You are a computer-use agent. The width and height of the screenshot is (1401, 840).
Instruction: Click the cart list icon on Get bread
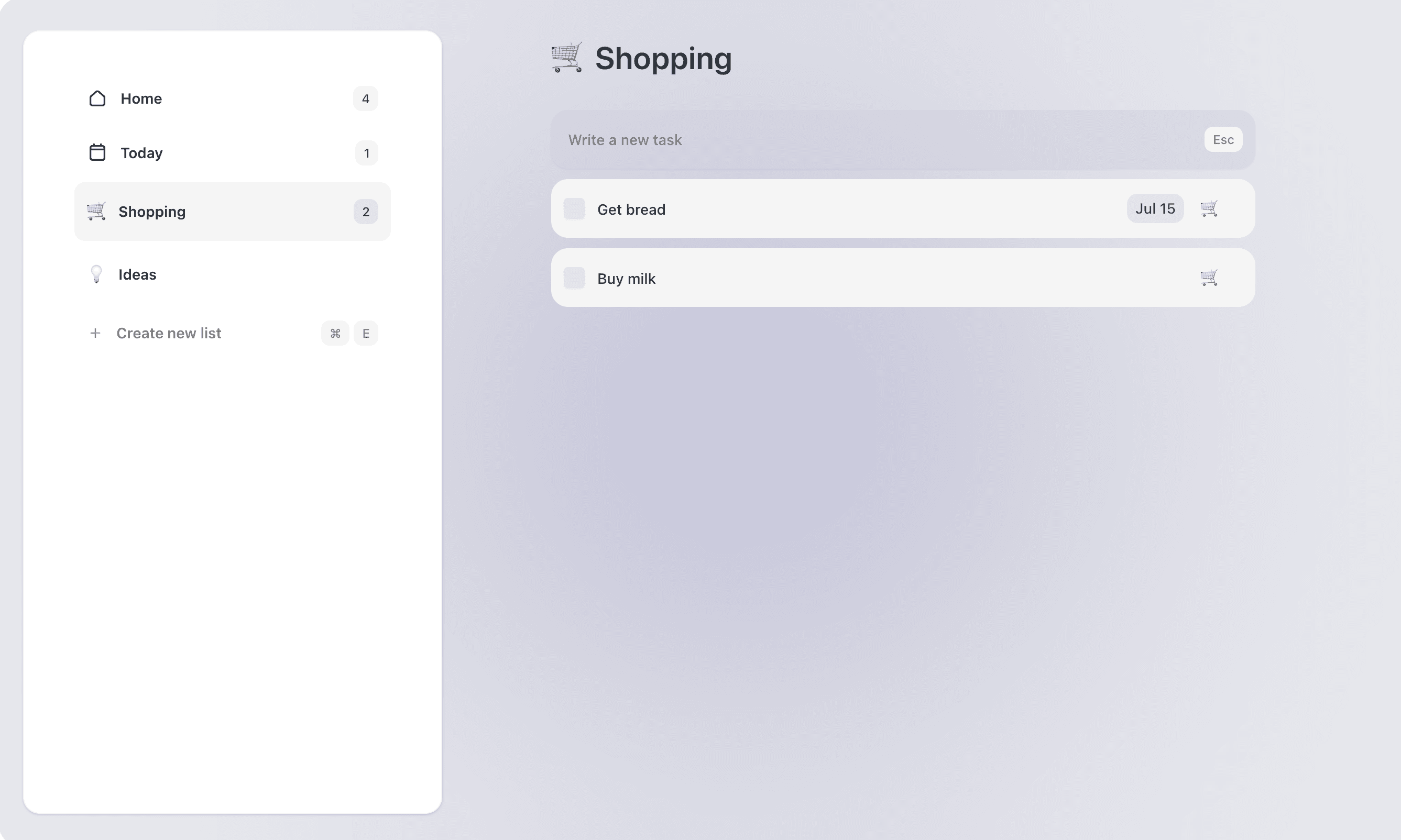coord(1209,209)
